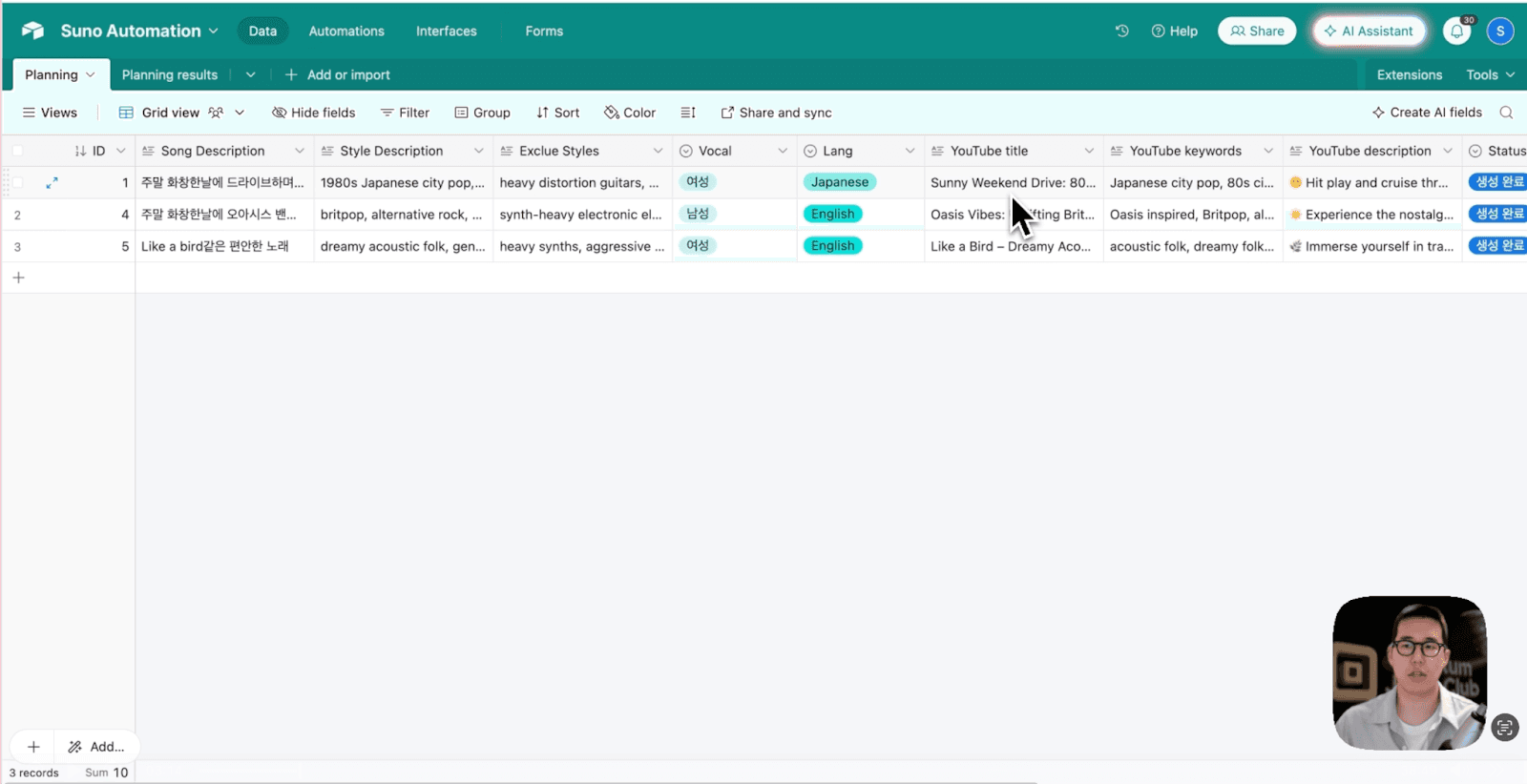
Task: Open Share and sync
Action: [x=776, y=113]
